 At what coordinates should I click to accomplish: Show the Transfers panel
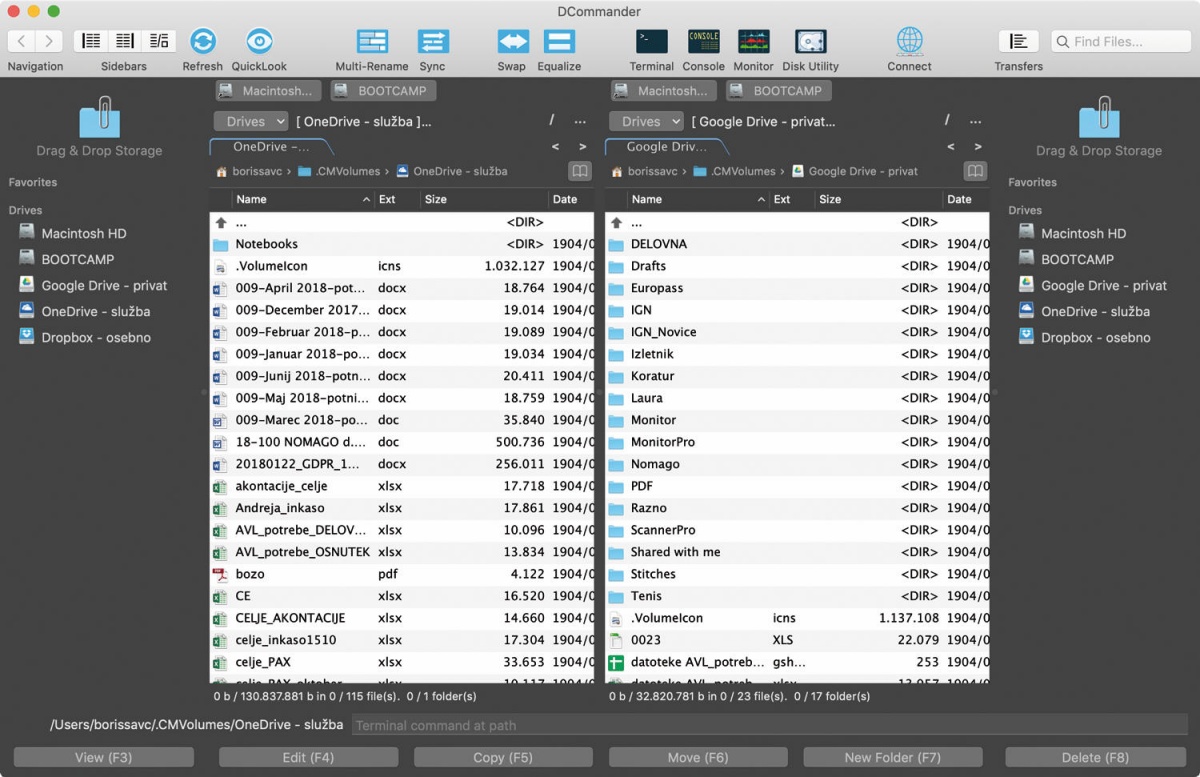pos(1018,41)
